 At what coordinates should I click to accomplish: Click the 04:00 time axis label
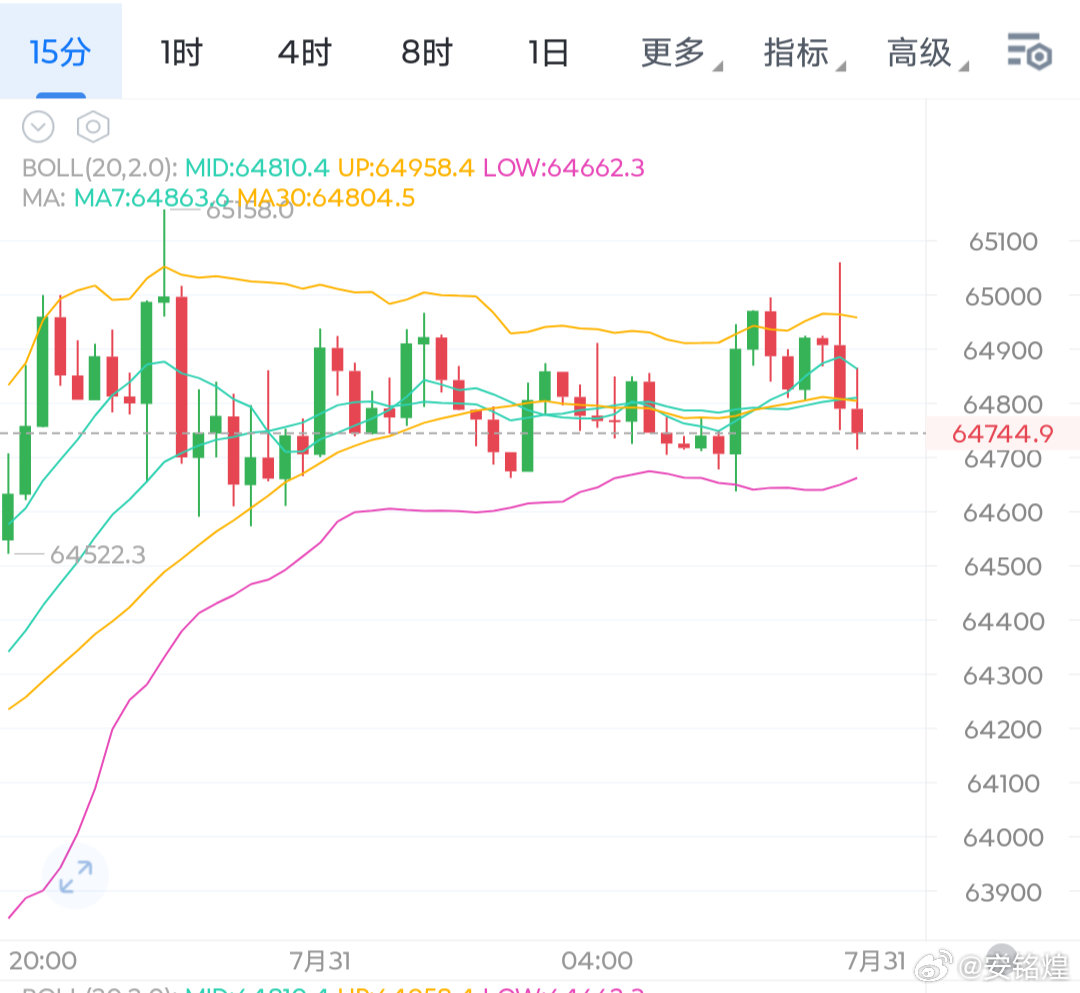(596, 961)
